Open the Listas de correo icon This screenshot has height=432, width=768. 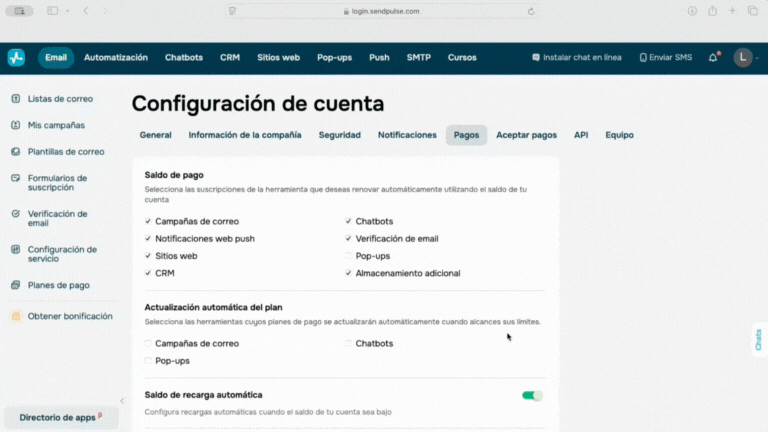point(16,98)
